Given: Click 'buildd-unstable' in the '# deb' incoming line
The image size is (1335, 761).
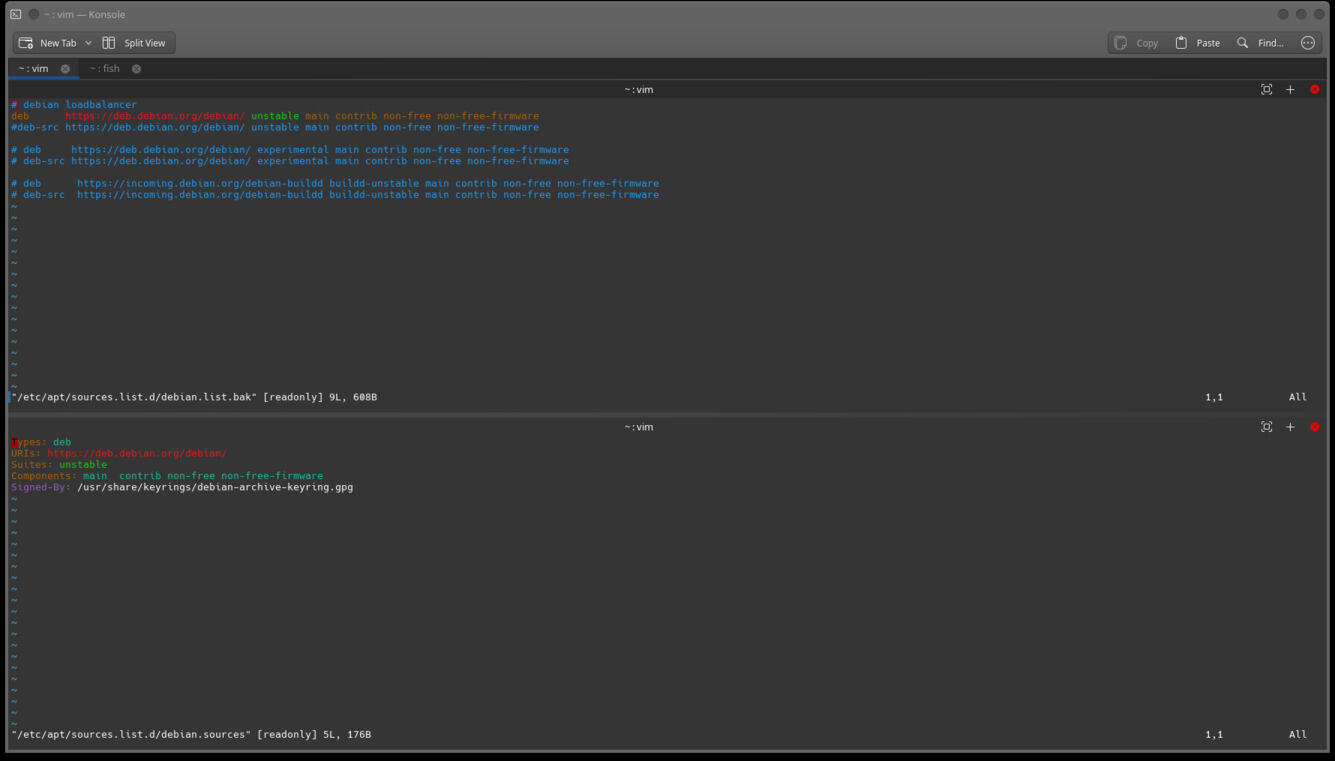Looking at the screenshot, I should click(x=374, y=183).
